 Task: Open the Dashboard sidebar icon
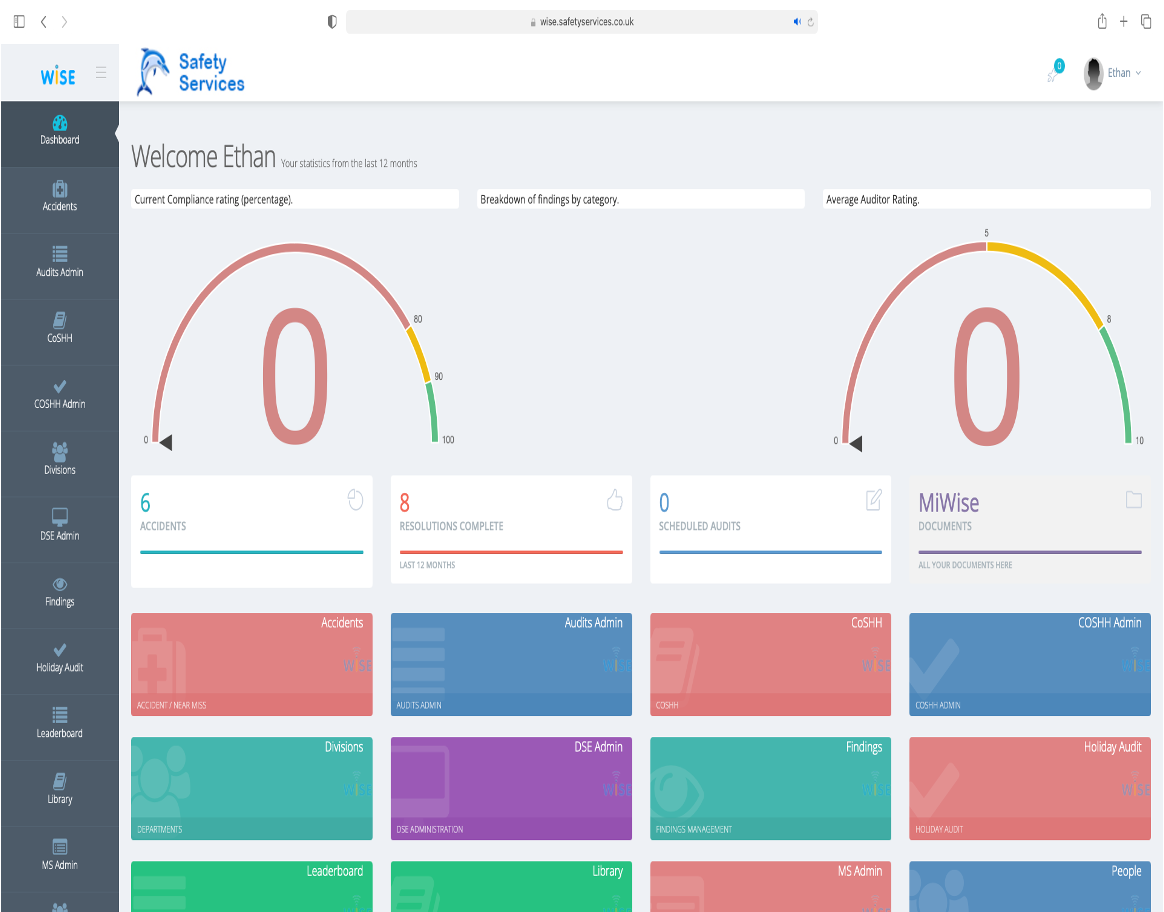pyautogui.click(x=59, y=123)
